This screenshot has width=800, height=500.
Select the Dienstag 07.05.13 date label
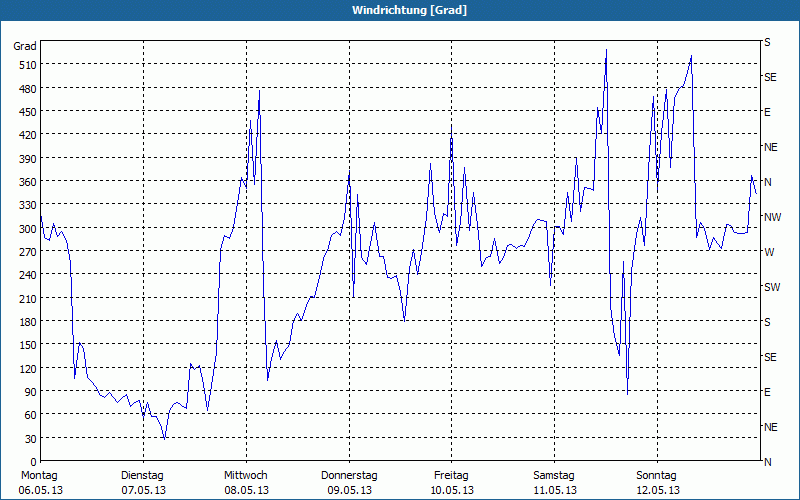(142, 482)
